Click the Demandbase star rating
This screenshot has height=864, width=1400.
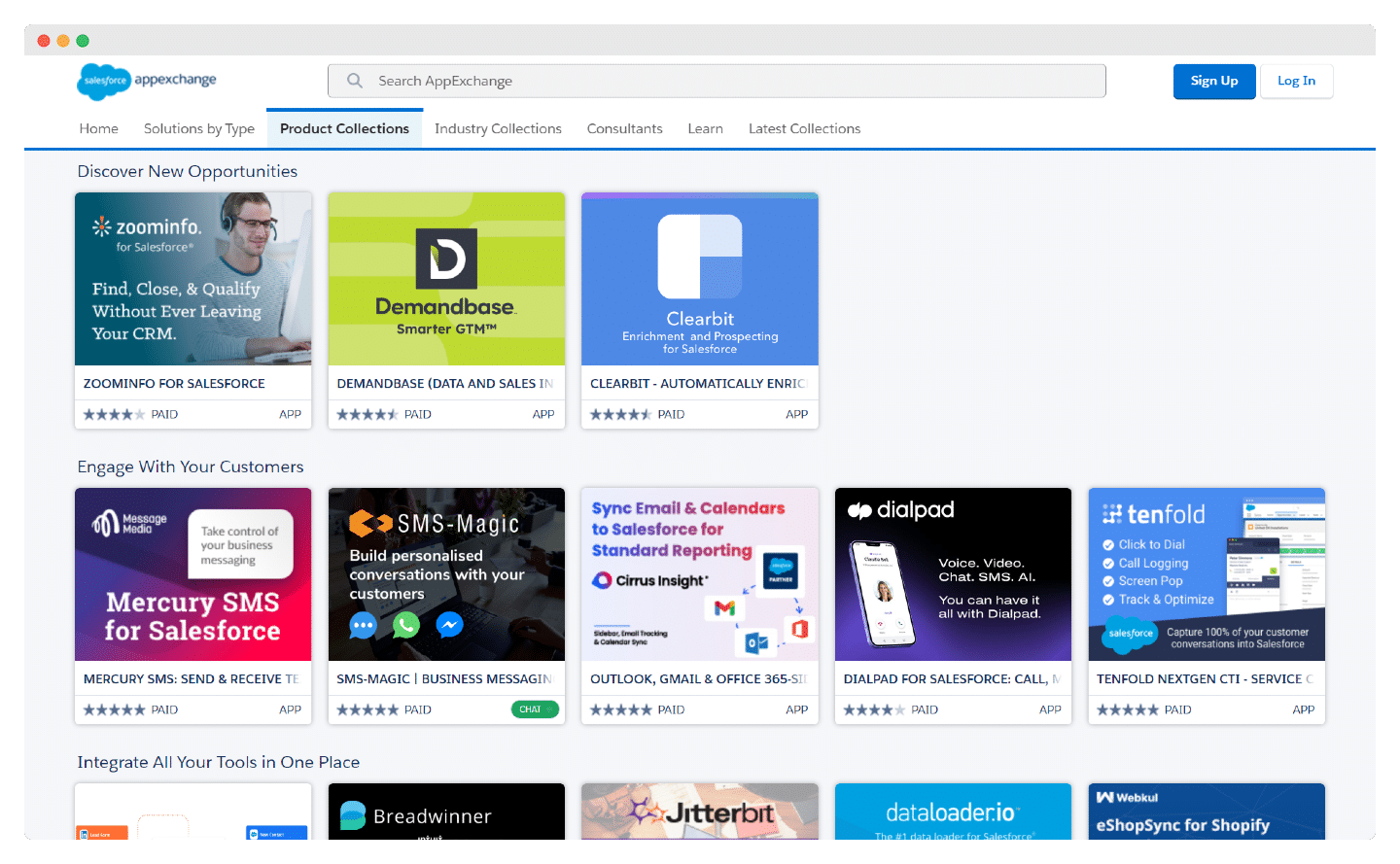[367, 414]
